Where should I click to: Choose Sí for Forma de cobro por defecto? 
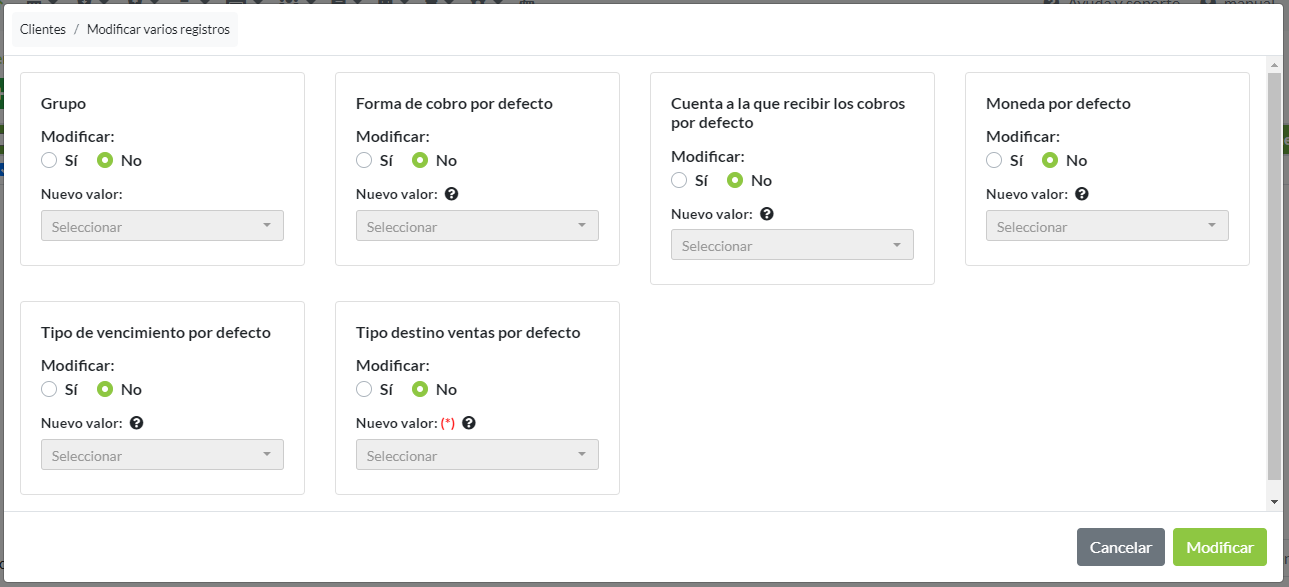tap(364, 160)
